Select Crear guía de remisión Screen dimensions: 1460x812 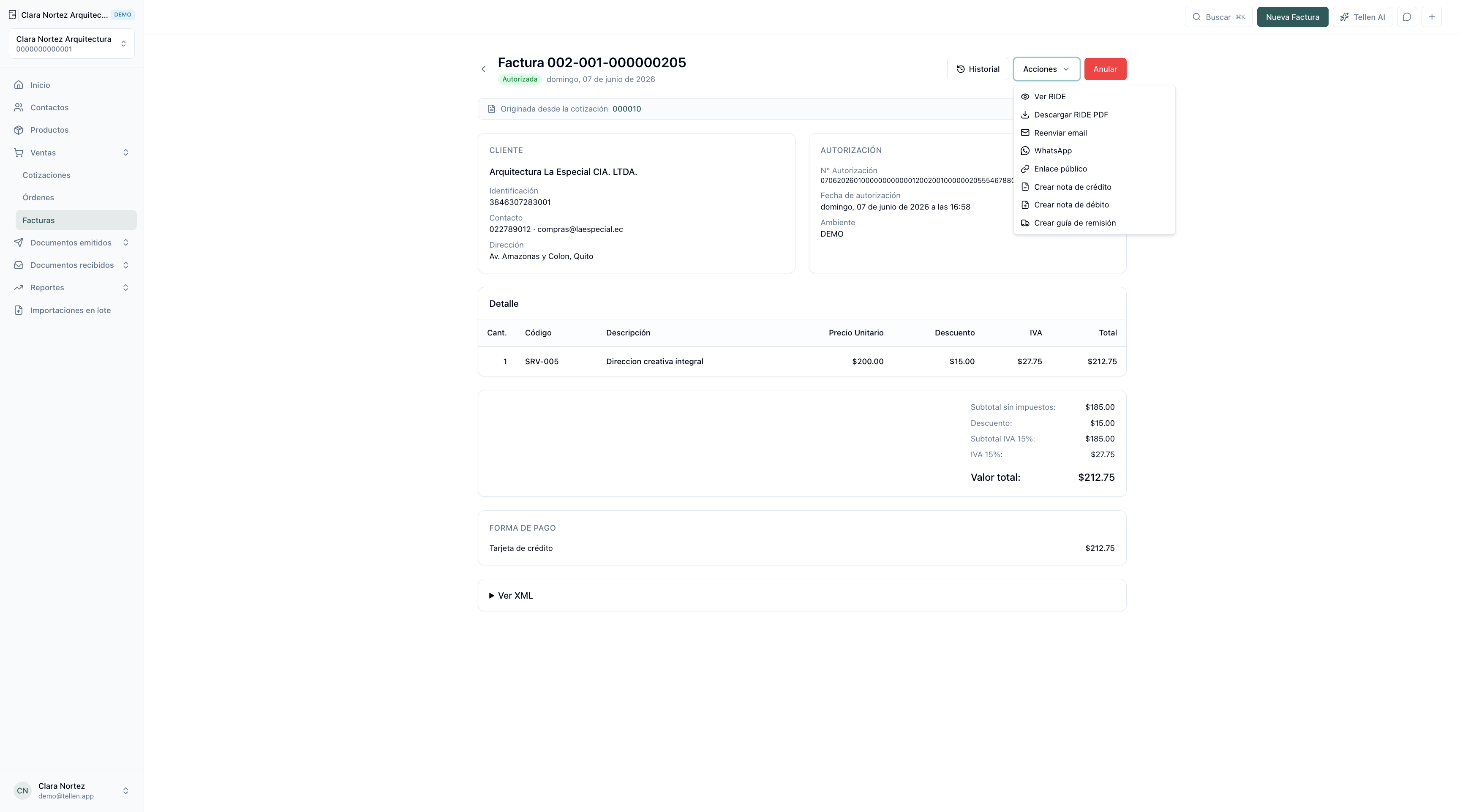(x=1094, y=223)
